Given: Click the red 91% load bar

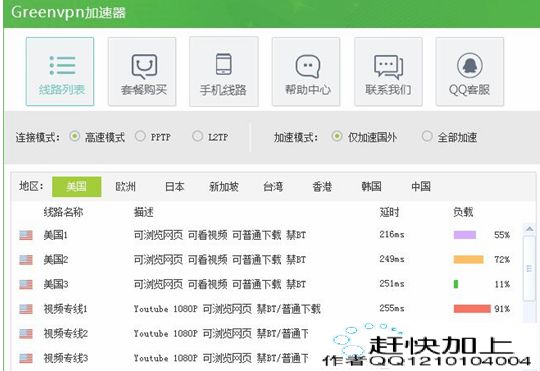Looking at the screenshot, I should tap(472, 309).
